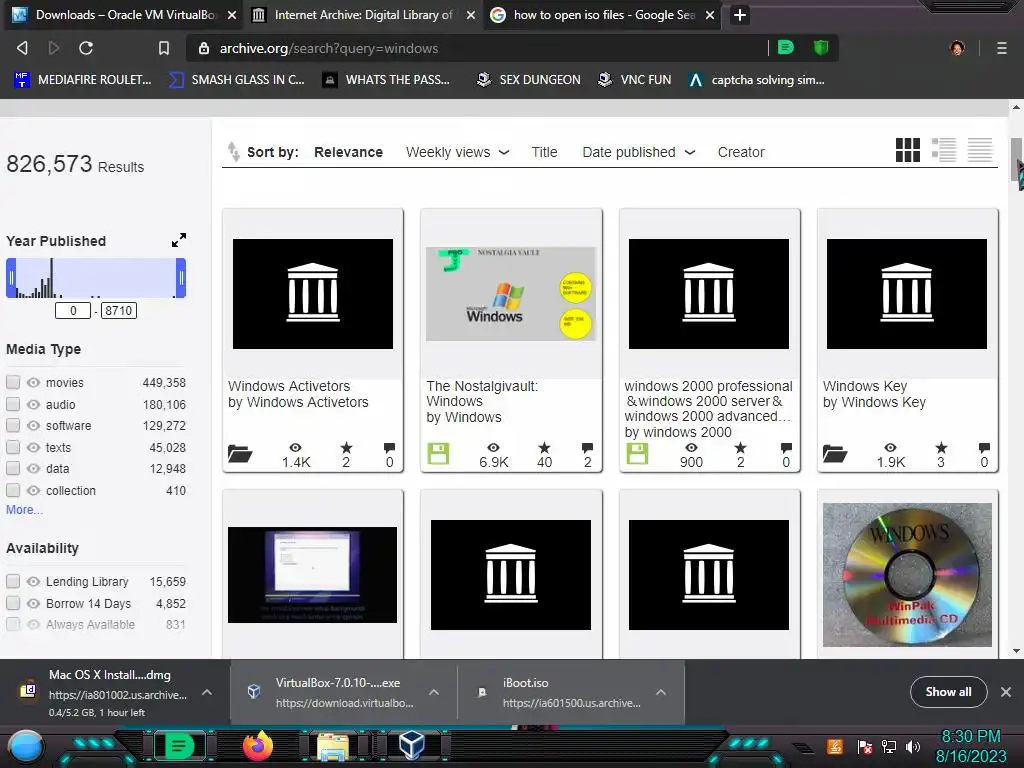The height and width of the screenshot is (768, 1024).
Task: Bookmark this page with the bookmark icon
Action: (164, 48)
